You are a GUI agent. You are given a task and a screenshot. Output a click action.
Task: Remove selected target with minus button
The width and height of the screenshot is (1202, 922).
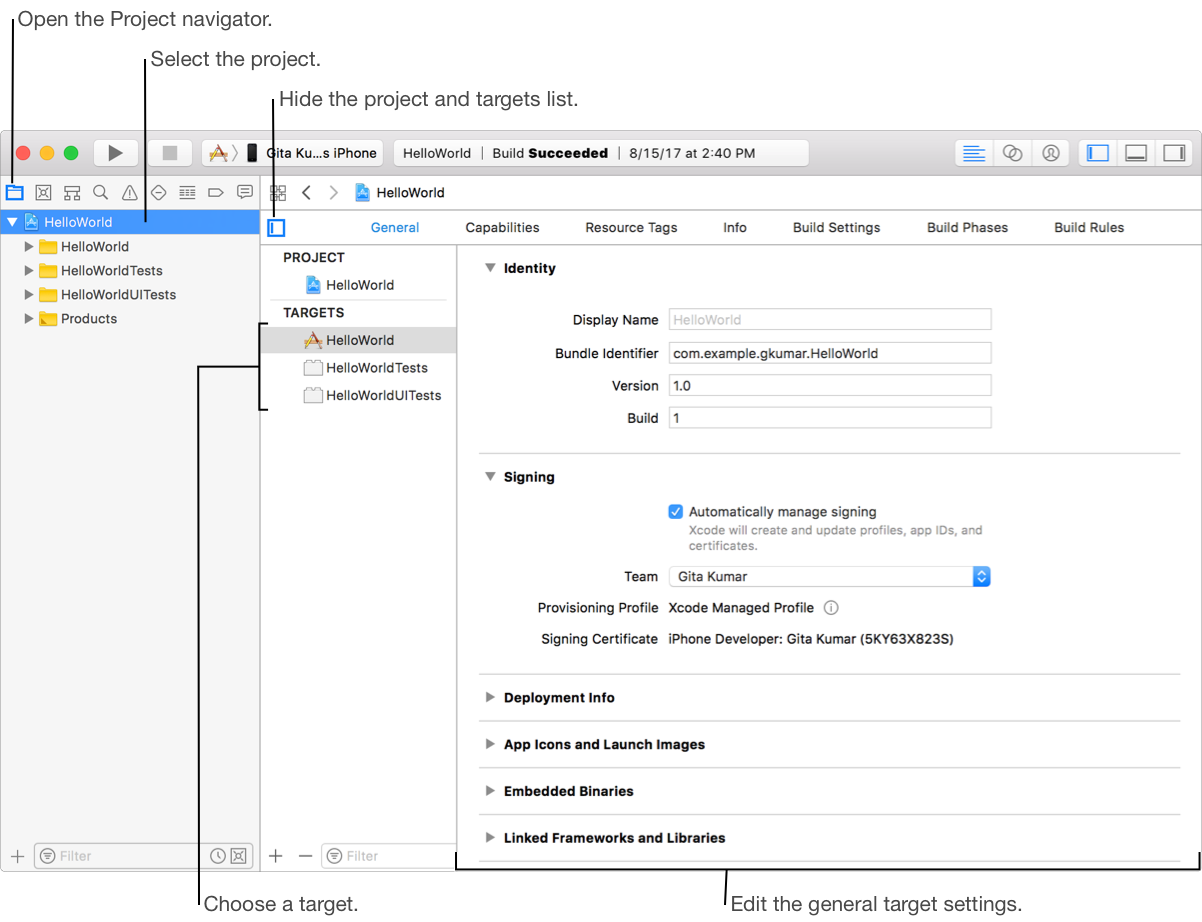305,856
